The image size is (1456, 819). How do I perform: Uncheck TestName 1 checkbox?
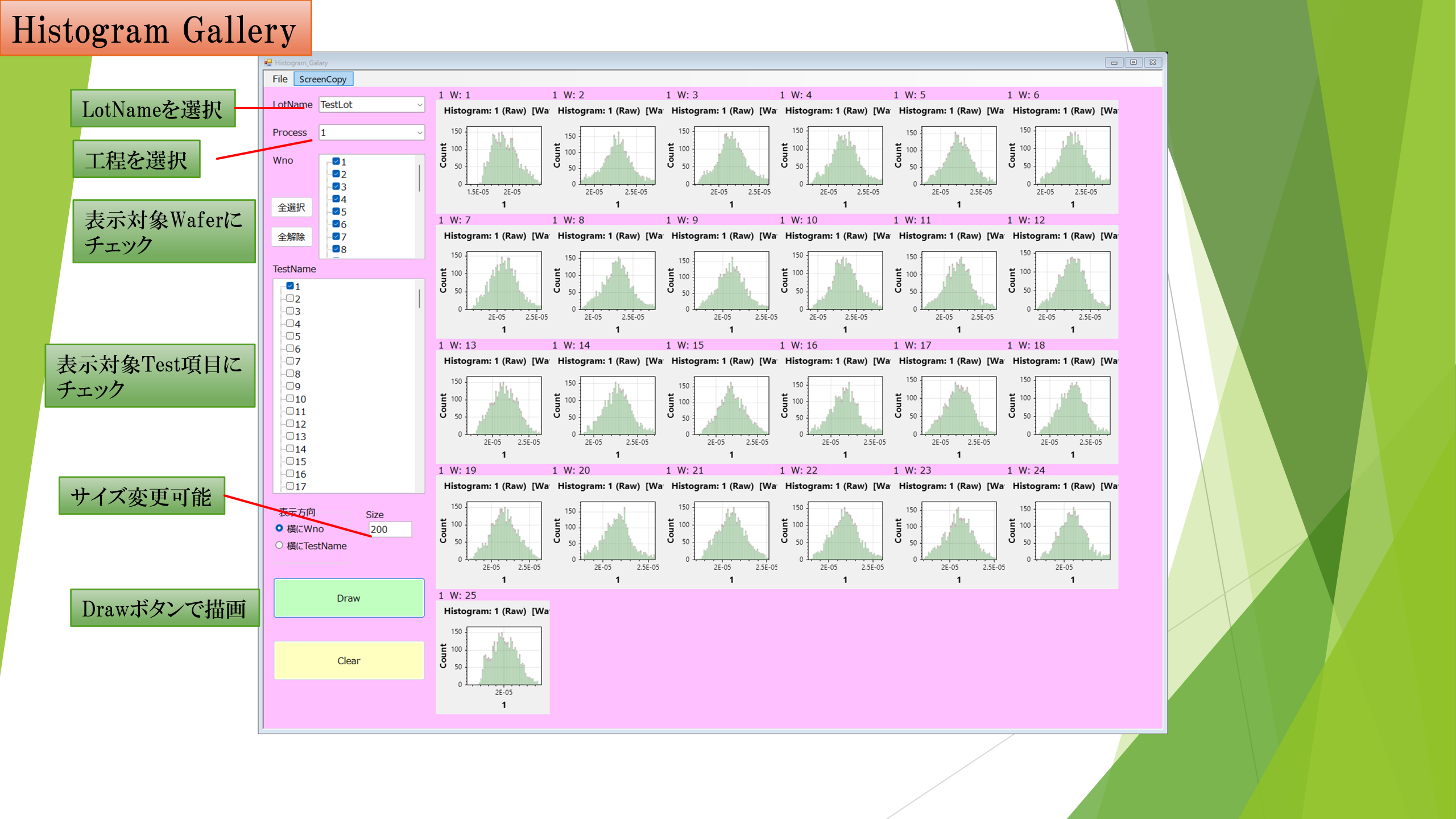click(x=290, y=286)
